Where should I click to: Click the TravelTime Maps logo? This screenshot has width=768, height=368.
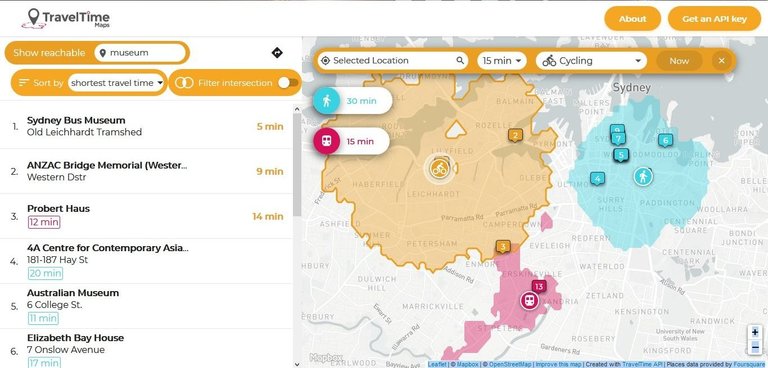click(x=66, y=19)
